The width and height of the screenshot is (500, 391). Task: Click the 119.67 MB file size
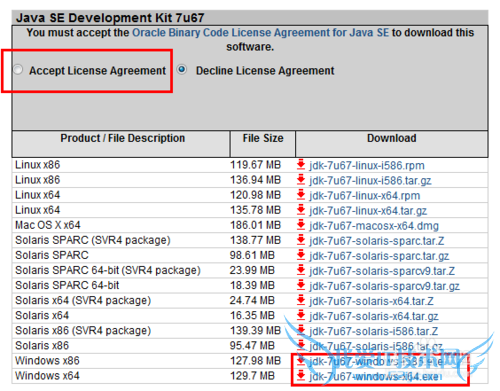coord(255,165)
